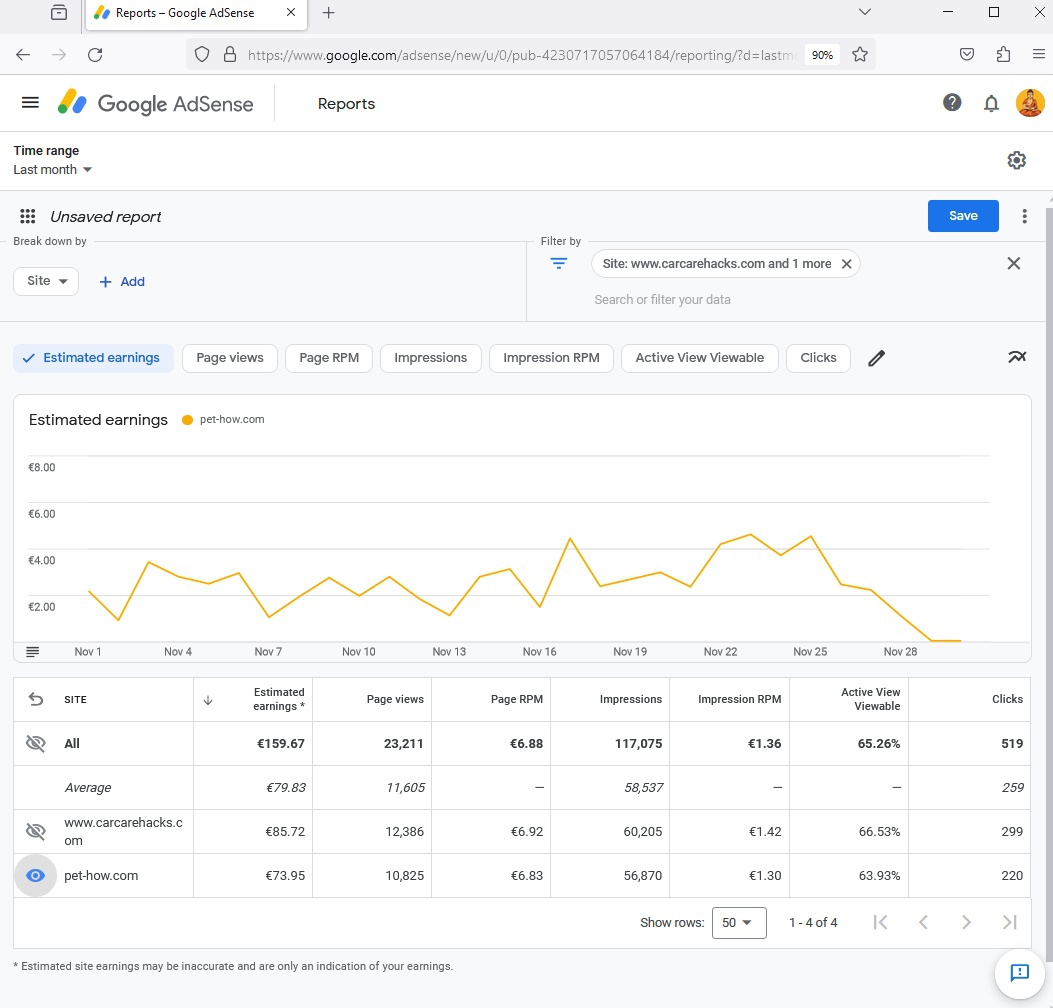Open the chart legend list icon

pos(32,651)
